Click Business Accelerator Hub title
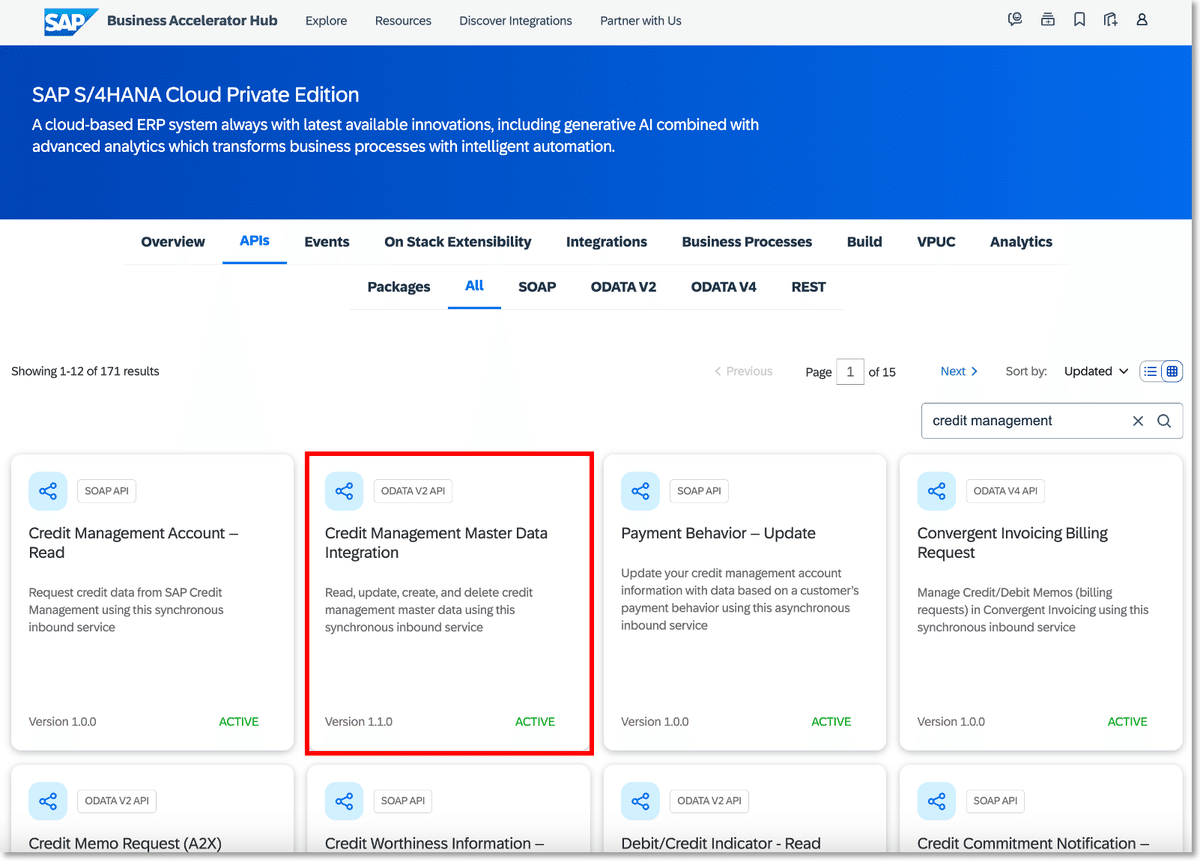The width and height of the screenshot is (1200, 861). (x=192, y=20)
